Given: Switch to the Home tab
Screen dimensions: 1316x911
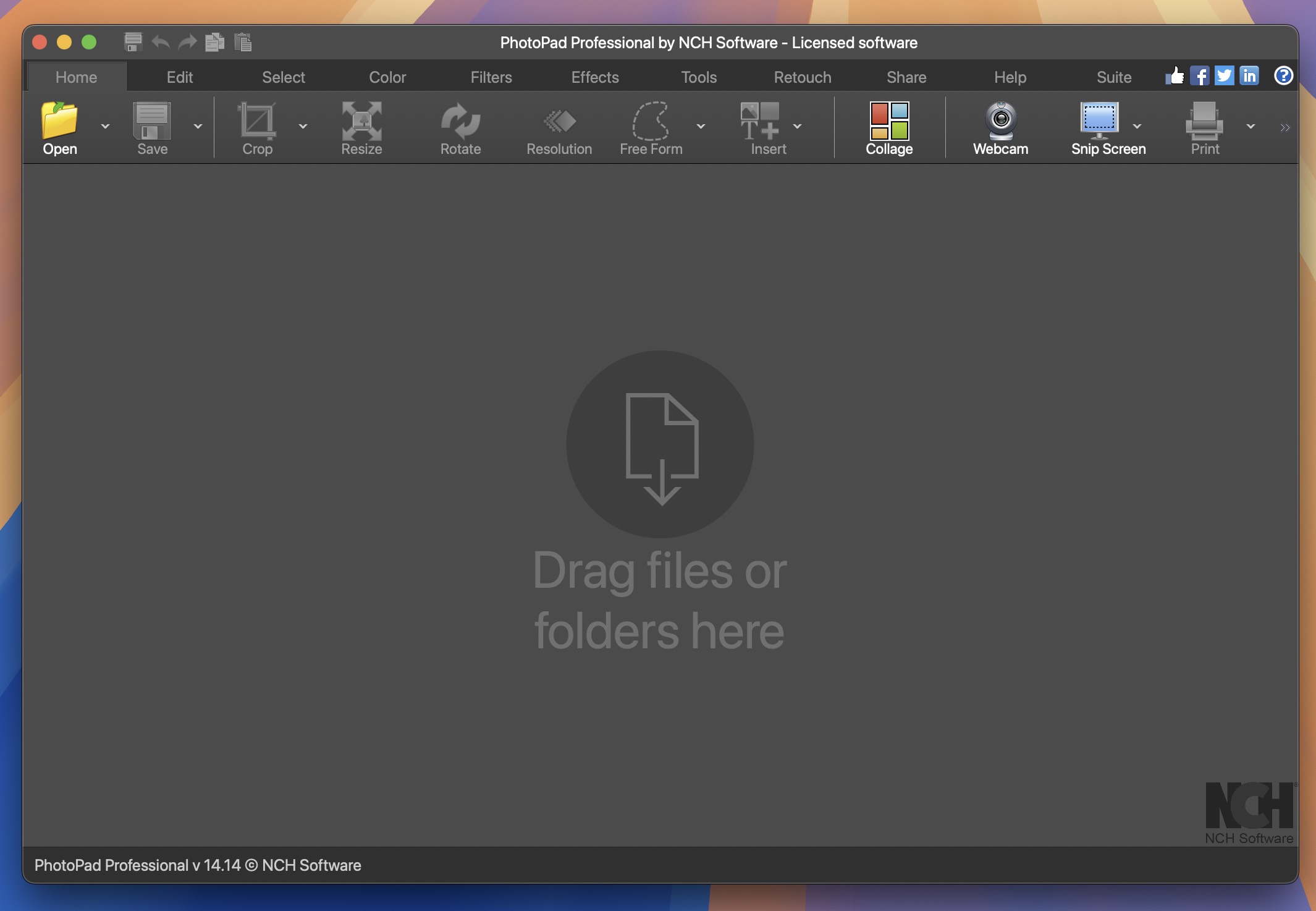Looking at the screenshot, I should coord(77,77).
